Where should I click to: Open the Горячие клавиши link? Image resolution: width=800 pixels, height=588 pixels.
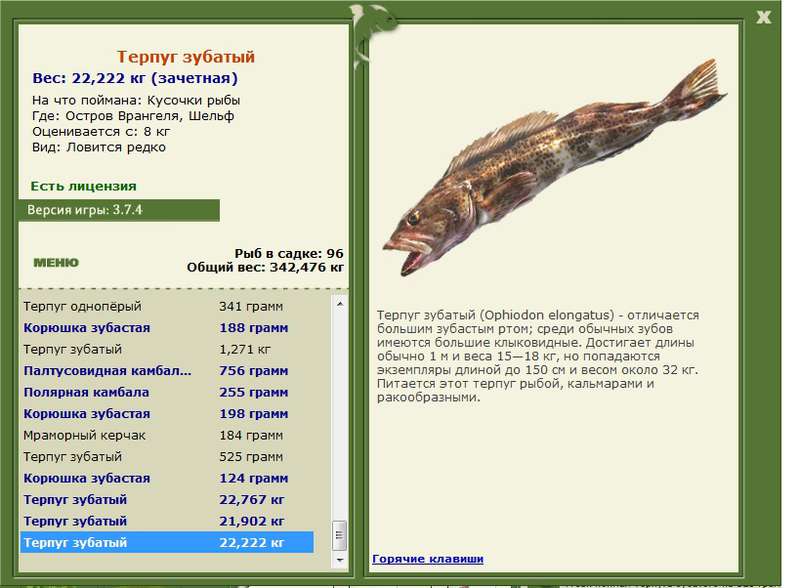pos(428,558)
